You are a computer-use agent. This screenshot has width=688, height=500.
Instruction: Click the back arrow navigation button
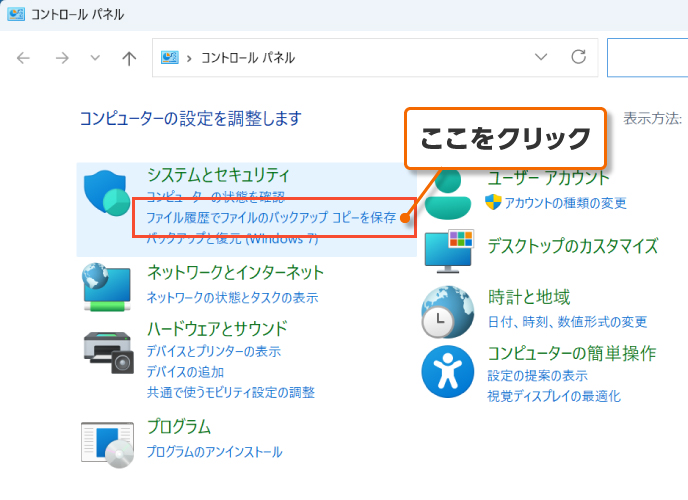pyautogui.click(x=24, y=58)
